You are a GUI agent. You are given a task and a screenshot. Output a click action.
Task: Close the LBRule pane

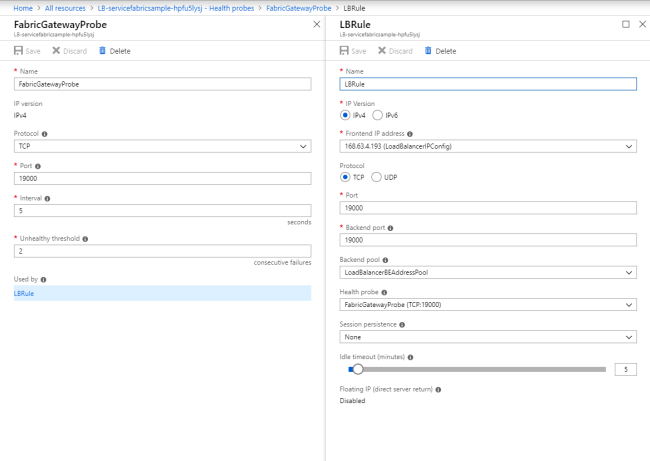643,24
